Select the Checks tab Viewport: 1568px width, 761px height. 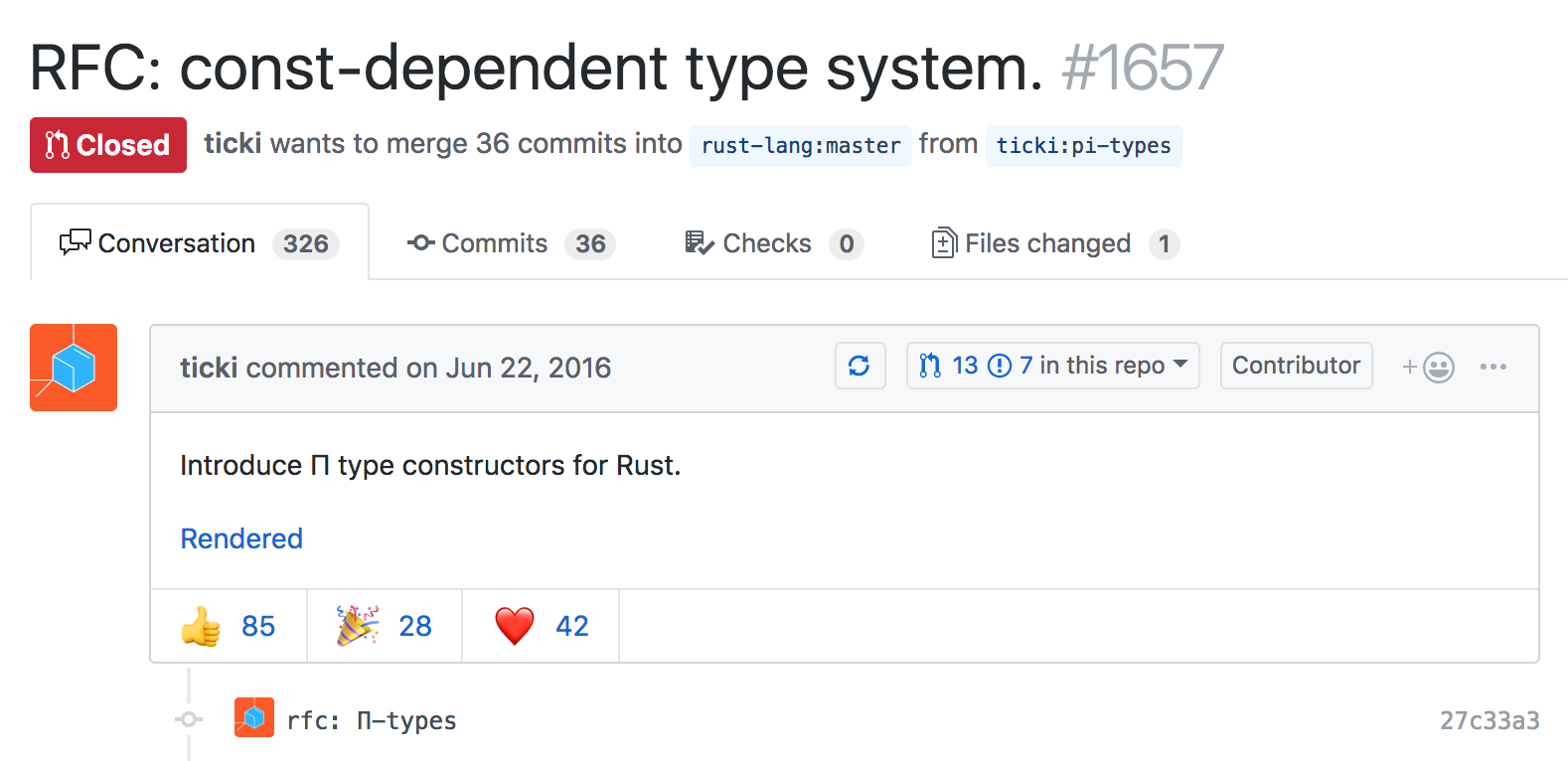(773, 243)
